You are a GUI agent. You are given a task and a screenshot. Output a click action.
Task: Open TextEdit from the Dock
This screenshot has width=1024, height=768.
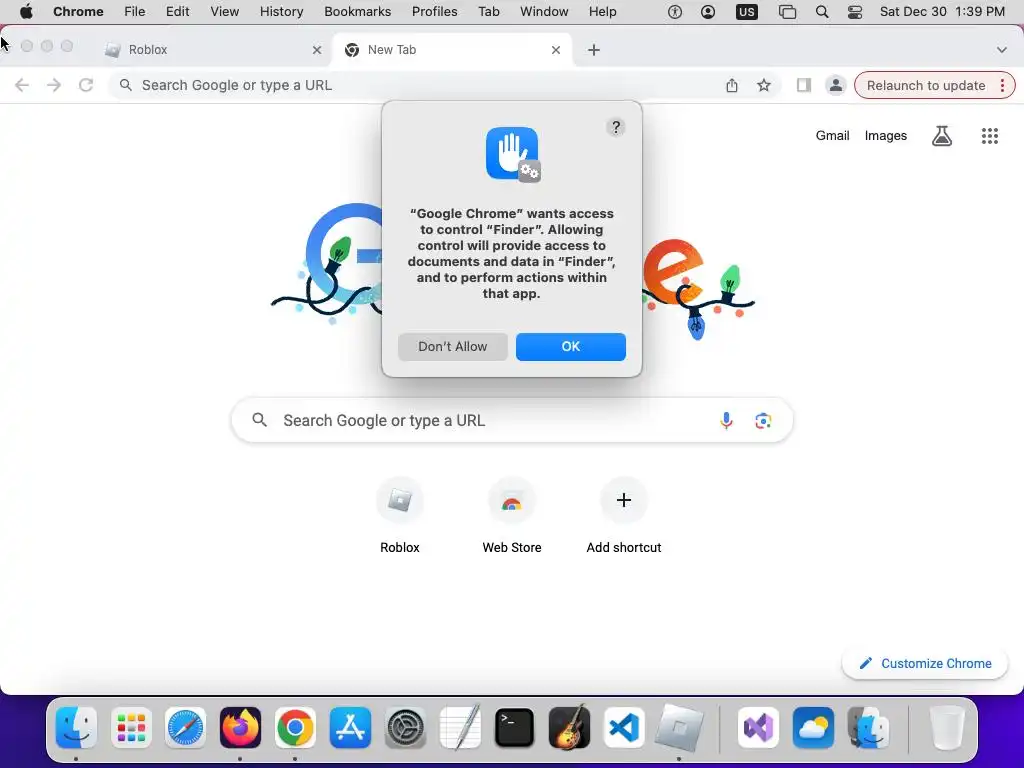460,727
